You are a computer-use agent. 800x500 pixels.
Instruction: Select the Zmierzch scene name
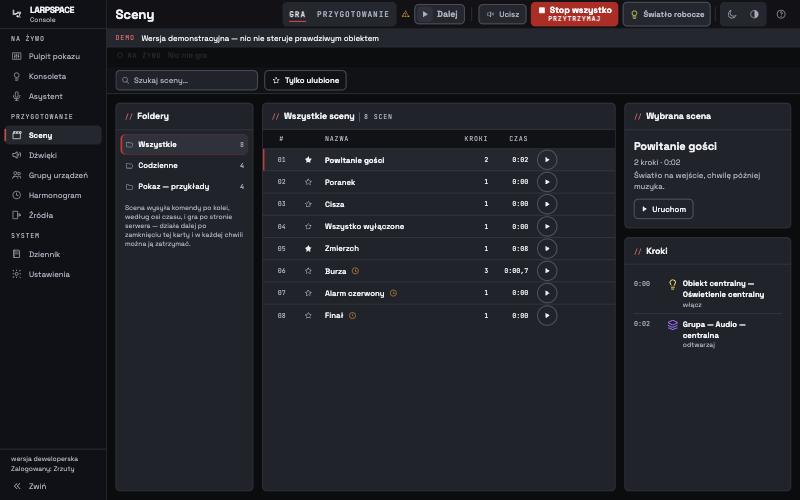click(342, 248)
